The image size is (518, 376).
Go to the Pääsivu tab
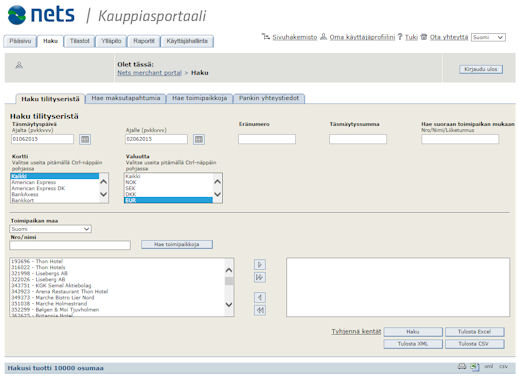click(x=20, y=41)
